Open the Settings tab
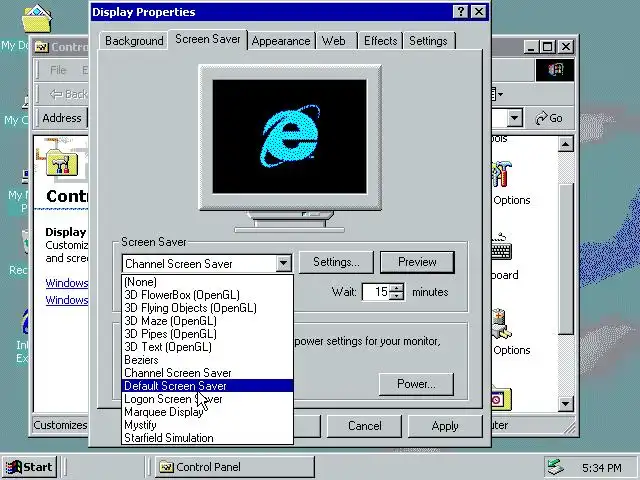This screenshot has width=640, height=480. tap(428, 41)
